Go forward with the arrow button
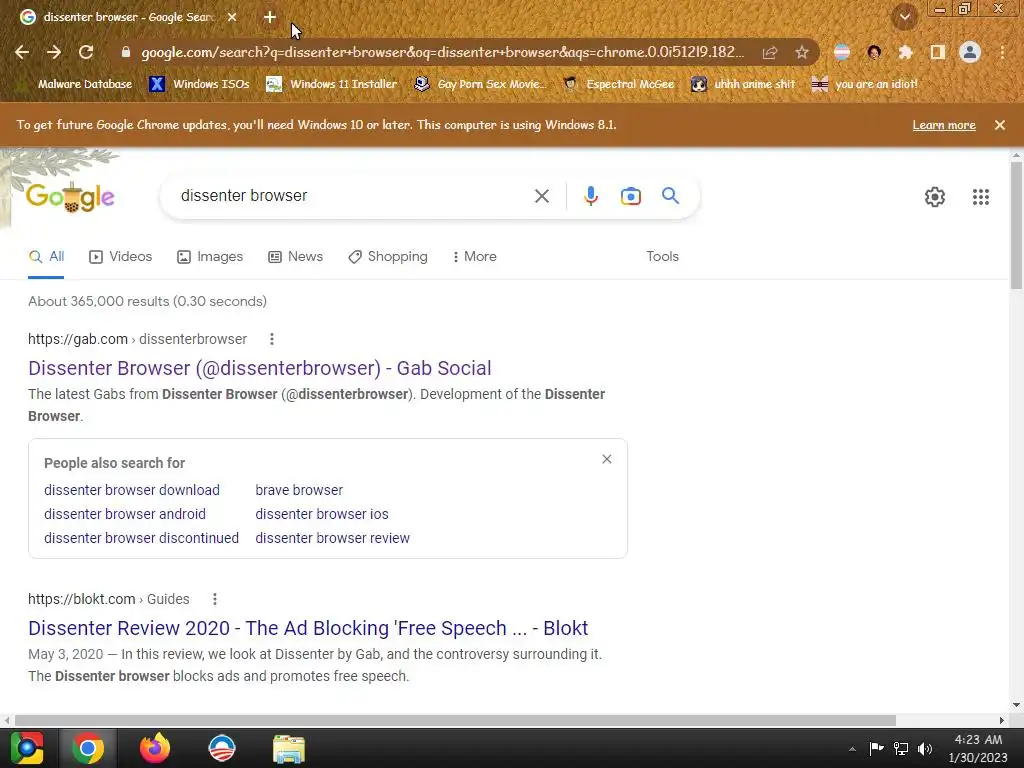Screen dimensions: 1024x768 pyautogui.click(x=54, y=52)
